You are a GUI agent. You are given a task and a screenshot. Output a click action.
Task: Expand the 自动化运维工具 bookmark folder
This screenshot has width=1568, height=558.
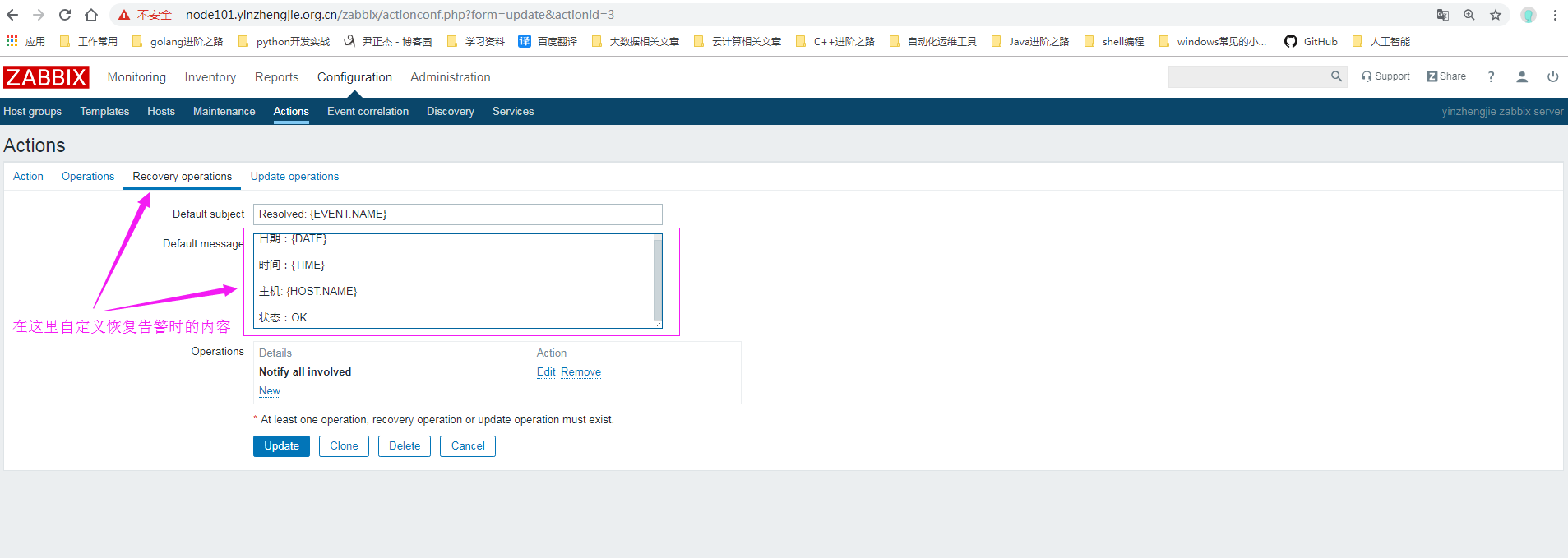point(933,41)
